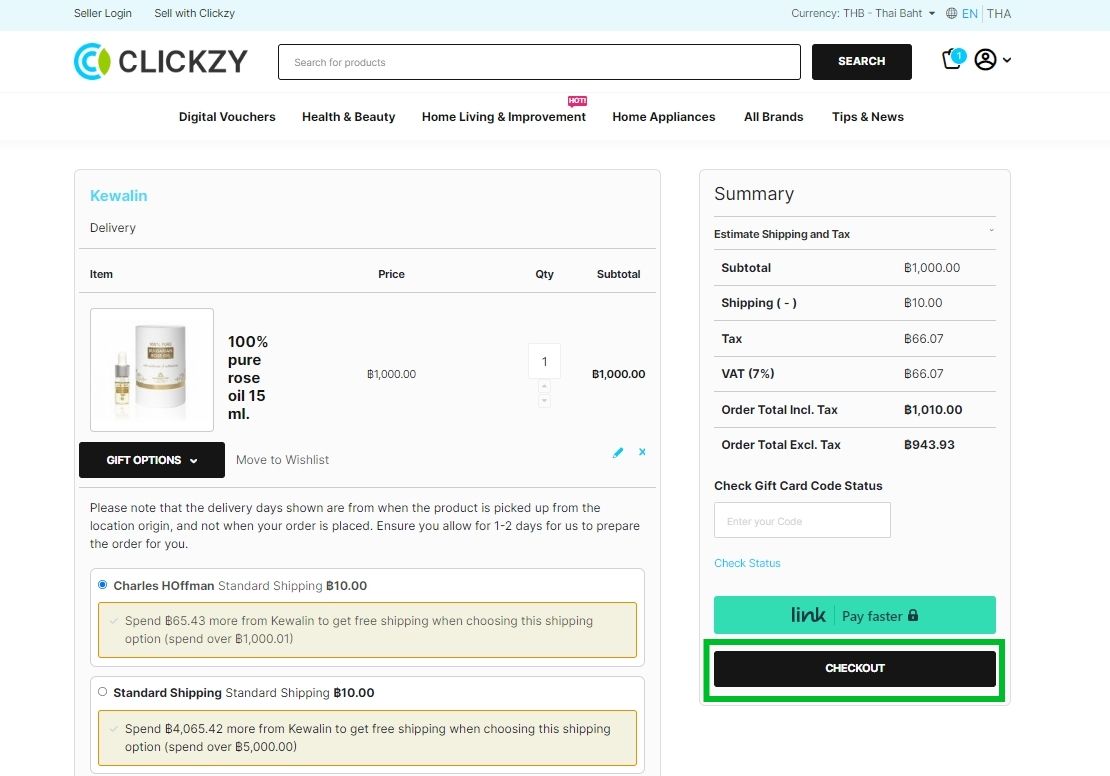Open the Currency THB dropdown
The width and height of the screenshot is (1110, 776).
tap(863, 13)
